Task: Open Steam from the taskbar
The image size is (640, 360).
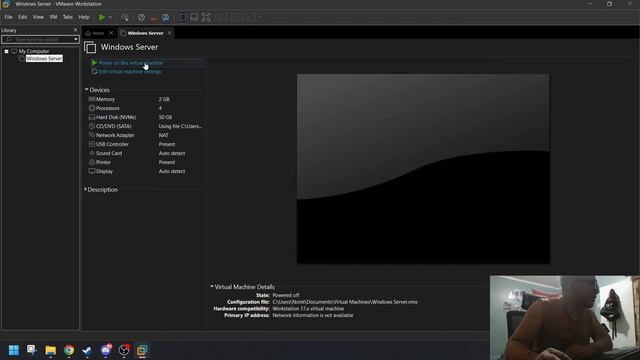Action: click(87, 350)
